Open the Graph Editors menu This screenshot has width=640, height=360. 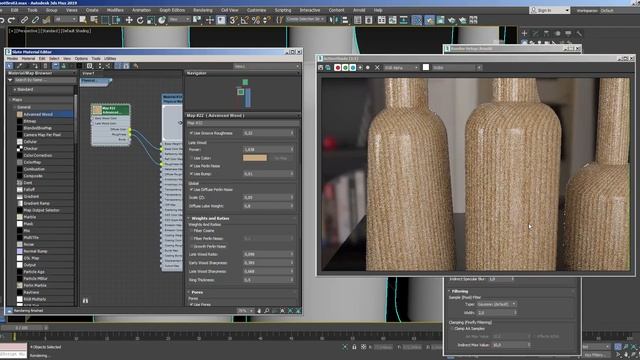[x=172, y=10]
